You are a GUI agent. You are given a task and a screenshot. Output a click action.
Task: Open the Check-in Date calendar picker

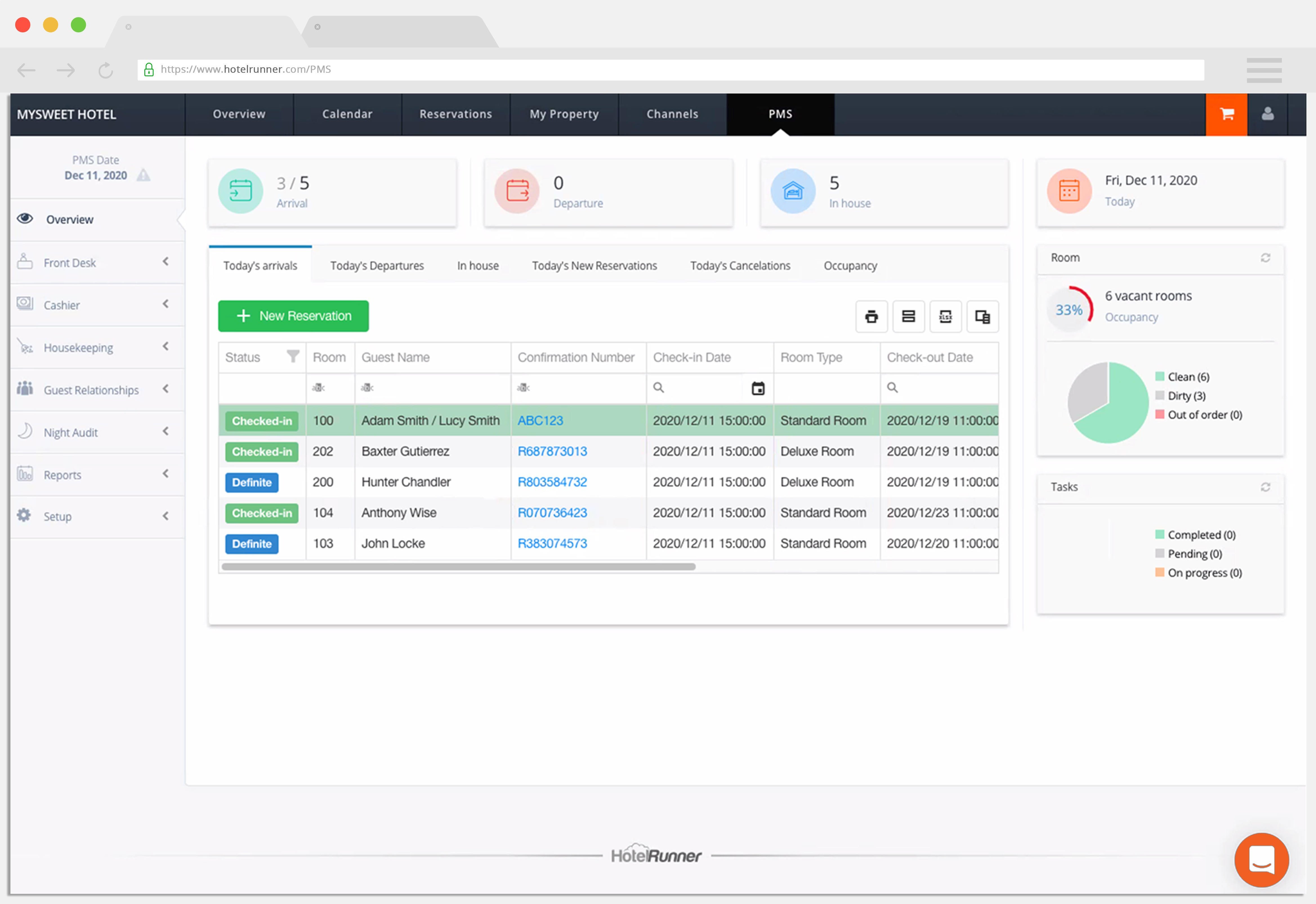pos(758,389)
